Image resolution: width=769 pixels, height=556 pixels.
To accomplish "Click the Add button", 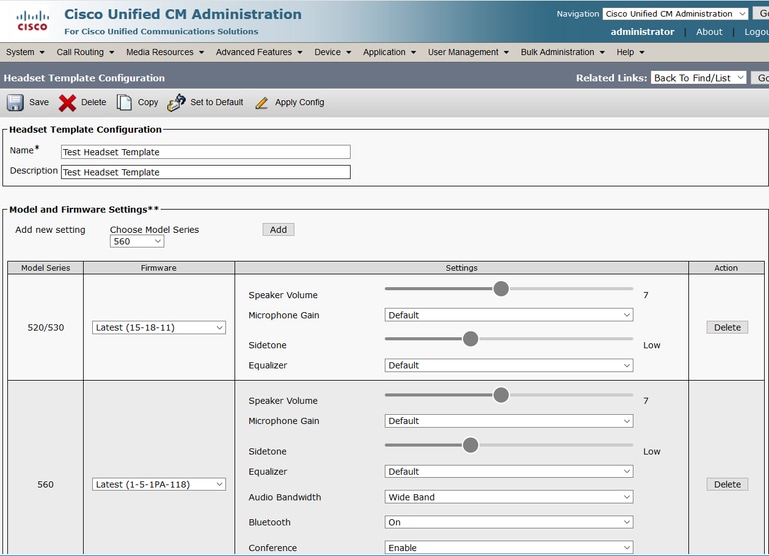I will tap(279, 229).
